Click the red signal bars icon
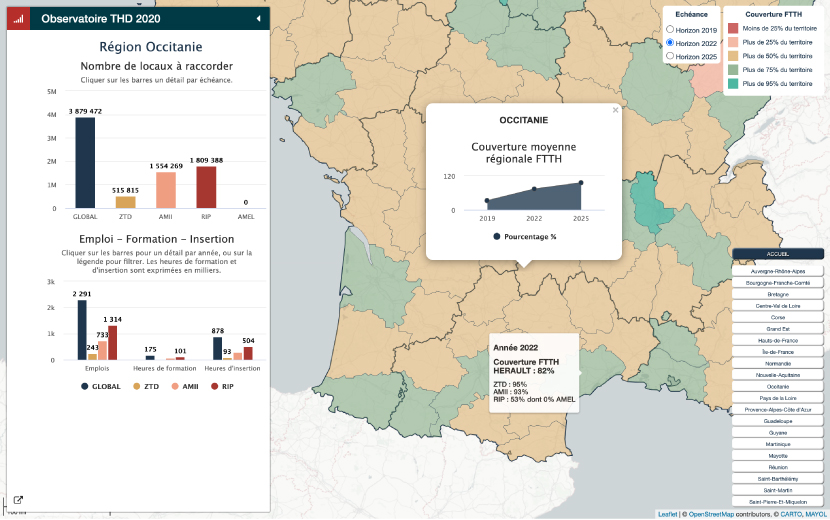The width and height of the screenshot is (830, 520). pyautogui.click(x=17, y=18)
